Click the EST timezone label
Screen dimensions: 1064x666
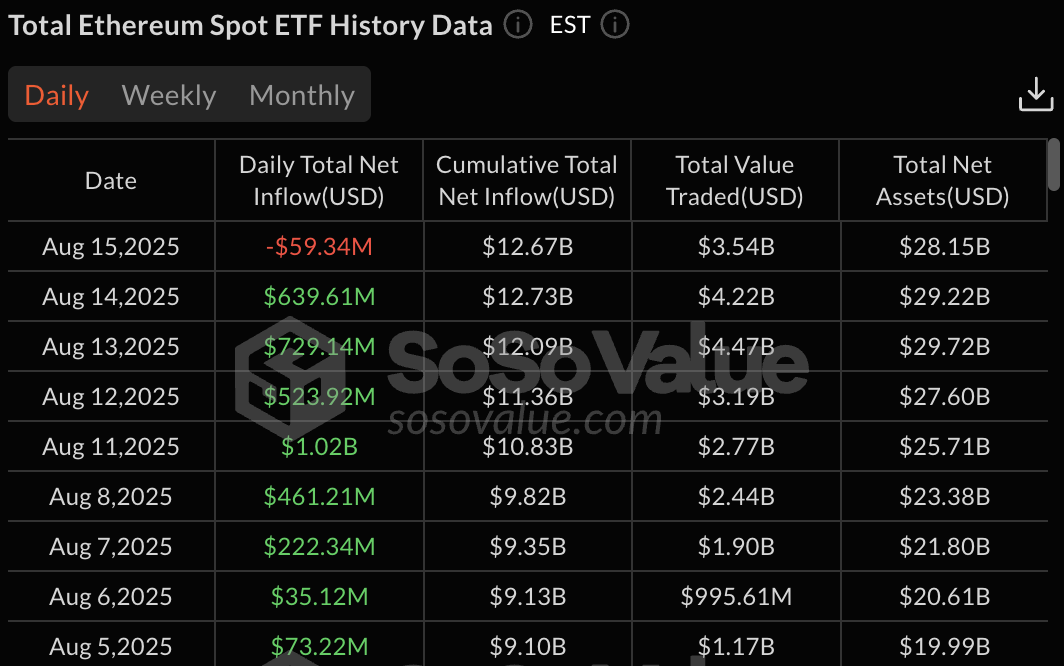point(568,25)
